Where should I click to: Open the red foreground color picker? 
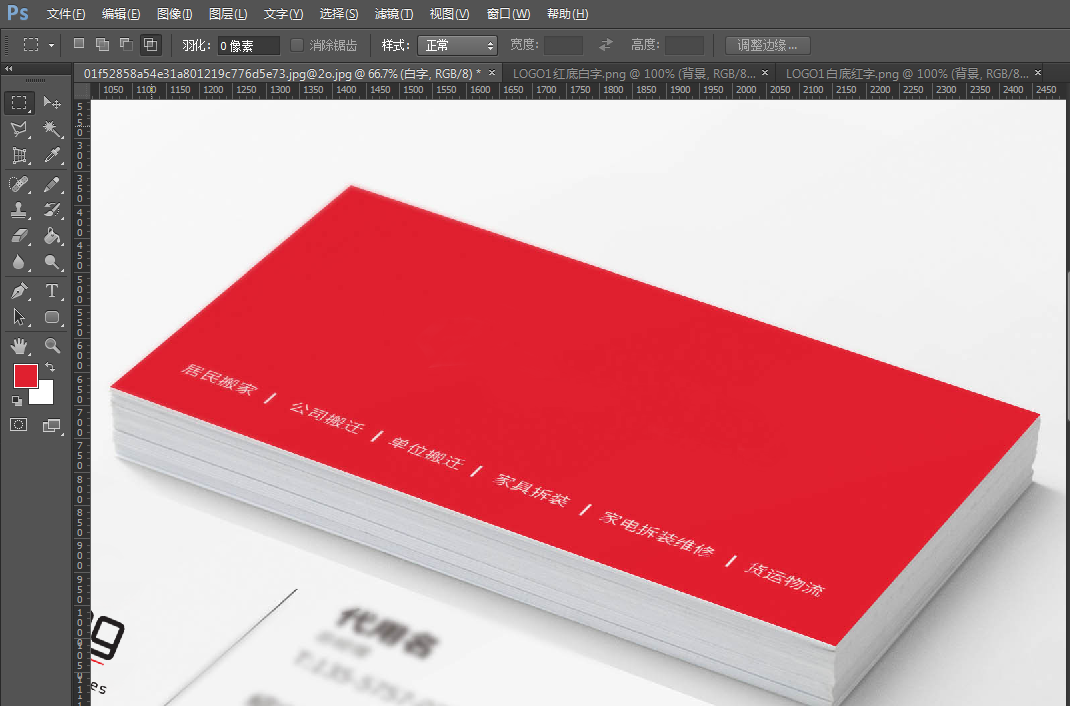[25, 375]
